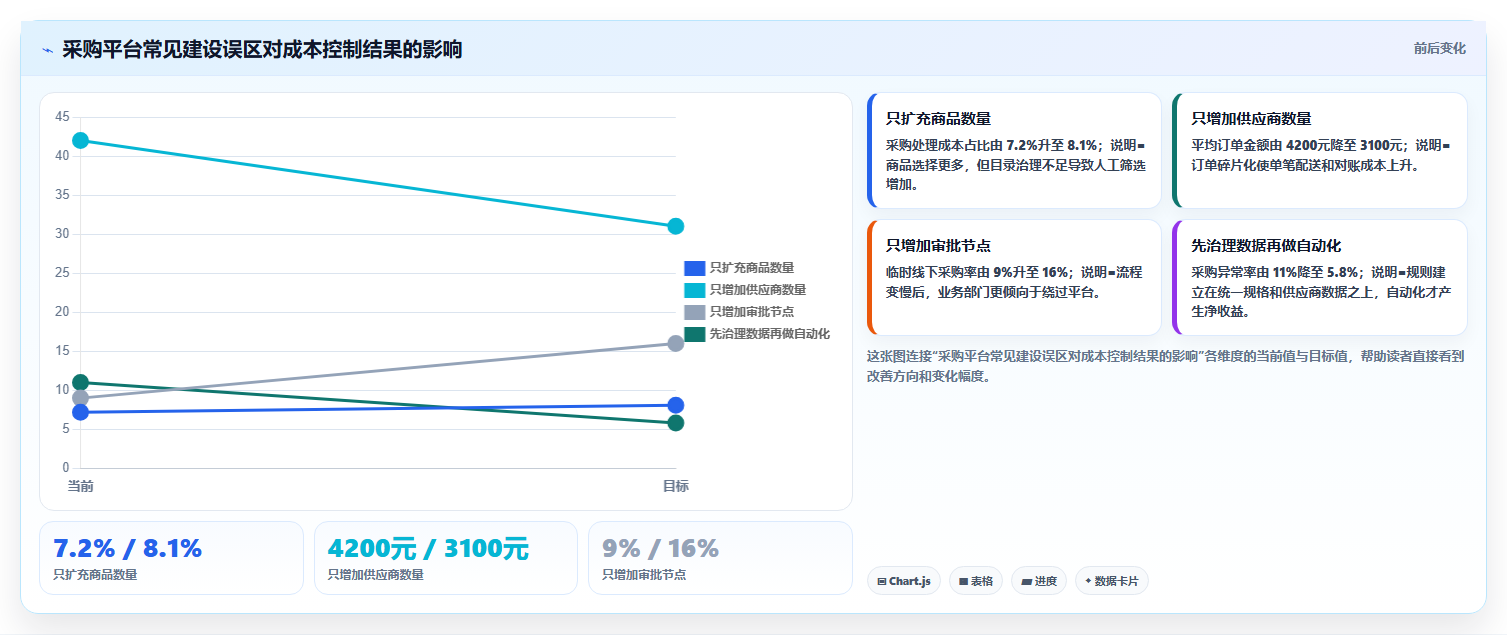
Task: Open the 先治理数据再做自动化 explanation card heading
Action: point(1266,246)
